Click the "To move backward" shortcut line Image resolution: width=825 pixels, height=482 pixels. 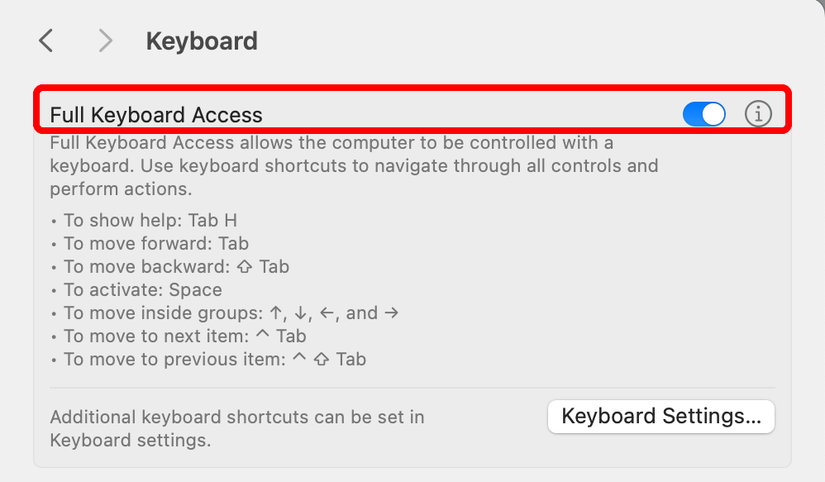(x=176, y=267)
